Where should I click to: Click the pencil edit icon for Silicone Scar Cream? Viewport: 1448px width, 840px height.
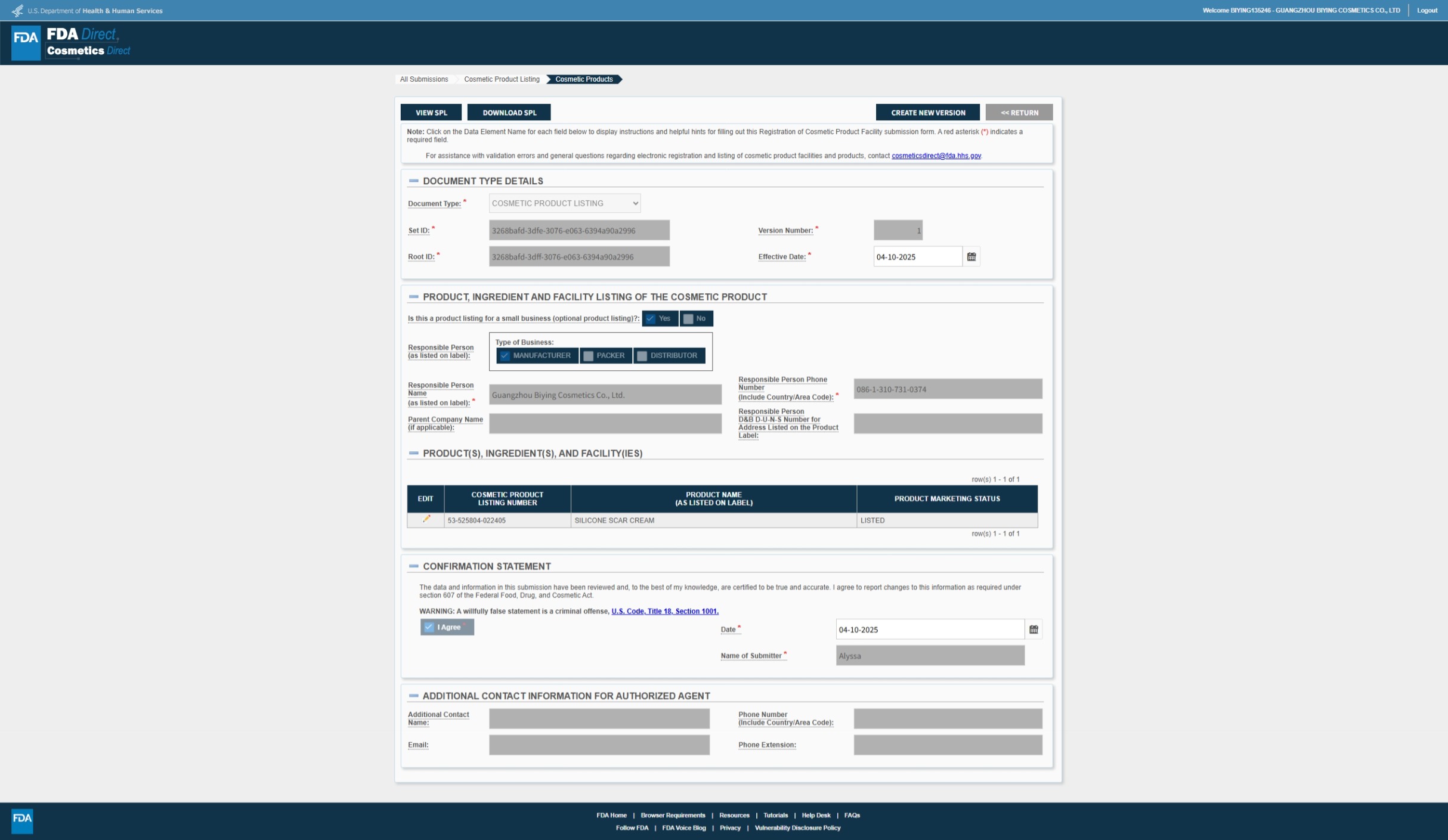click(x=426, y=519)
